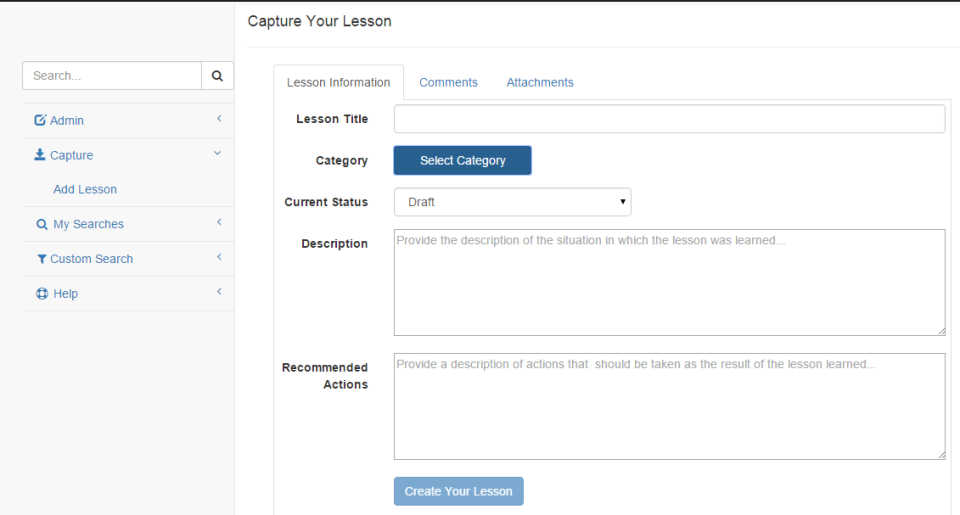
Task: Open the Attachments tab
Action: 540,83
